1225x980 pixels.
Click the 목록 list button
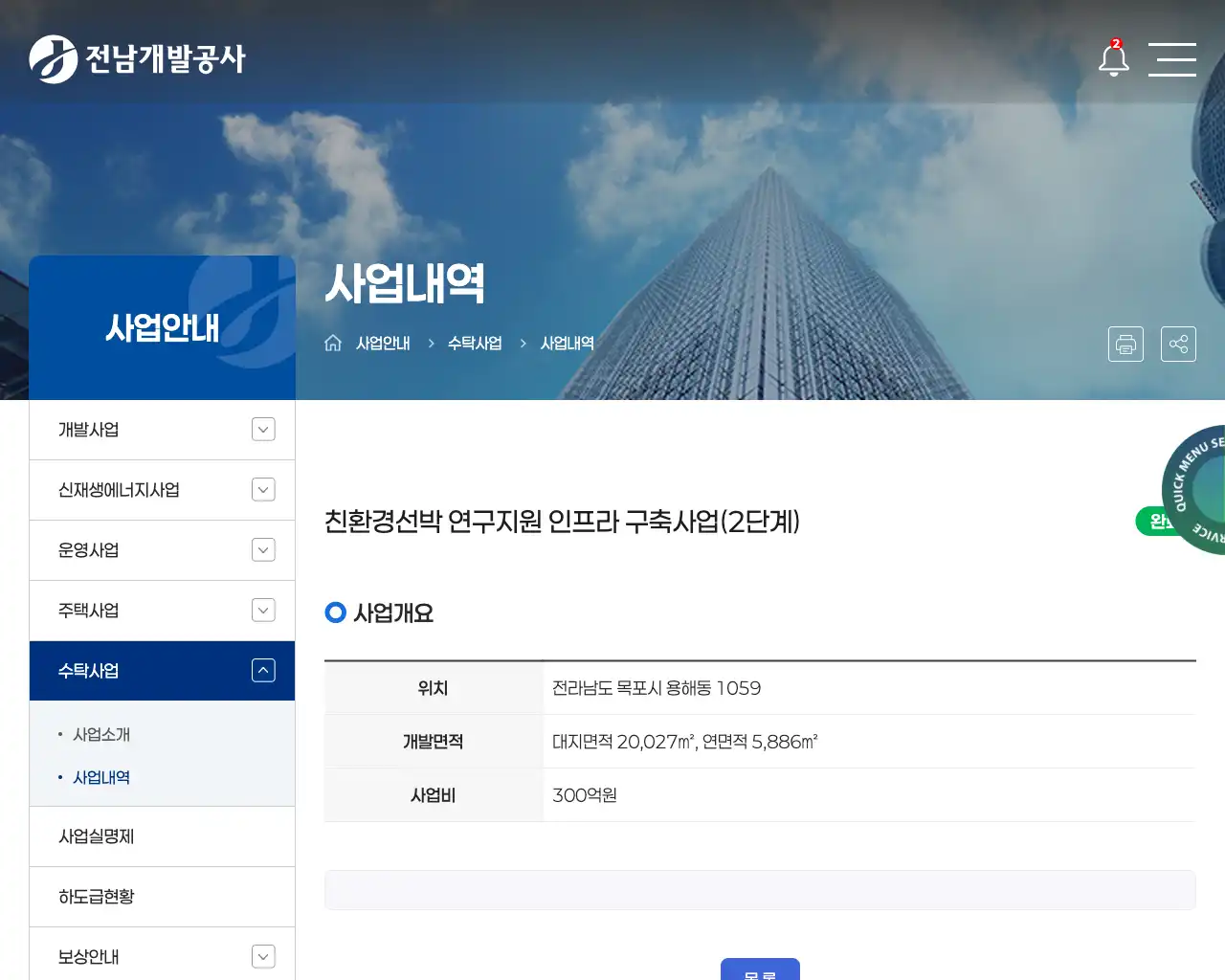click(x=760, y=969)
